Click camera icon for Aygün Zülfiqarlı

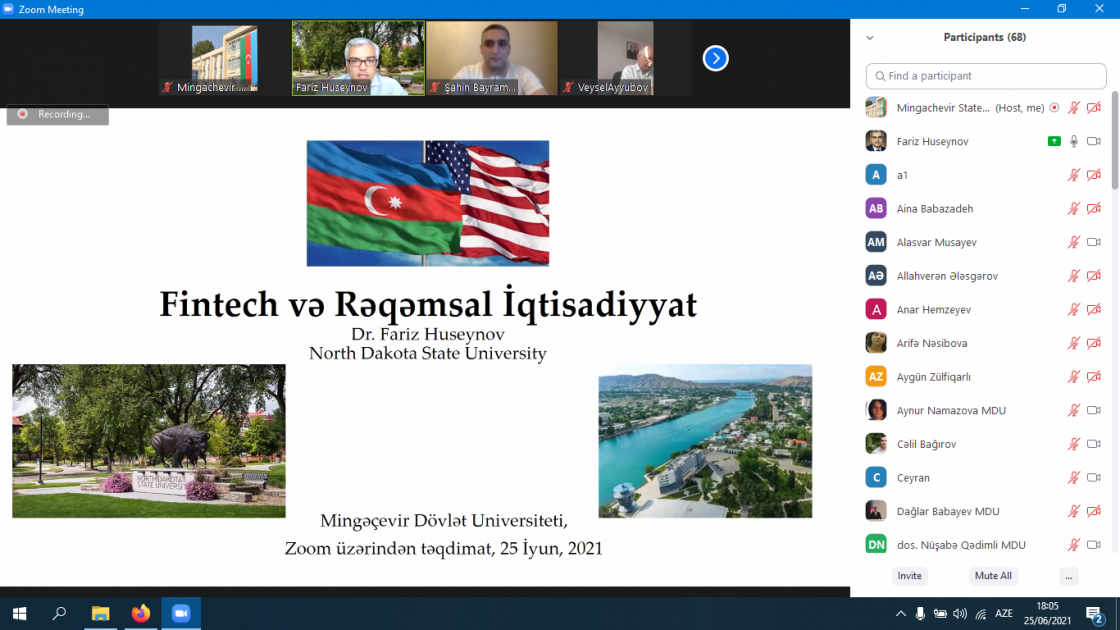(x=1094, y=376)
